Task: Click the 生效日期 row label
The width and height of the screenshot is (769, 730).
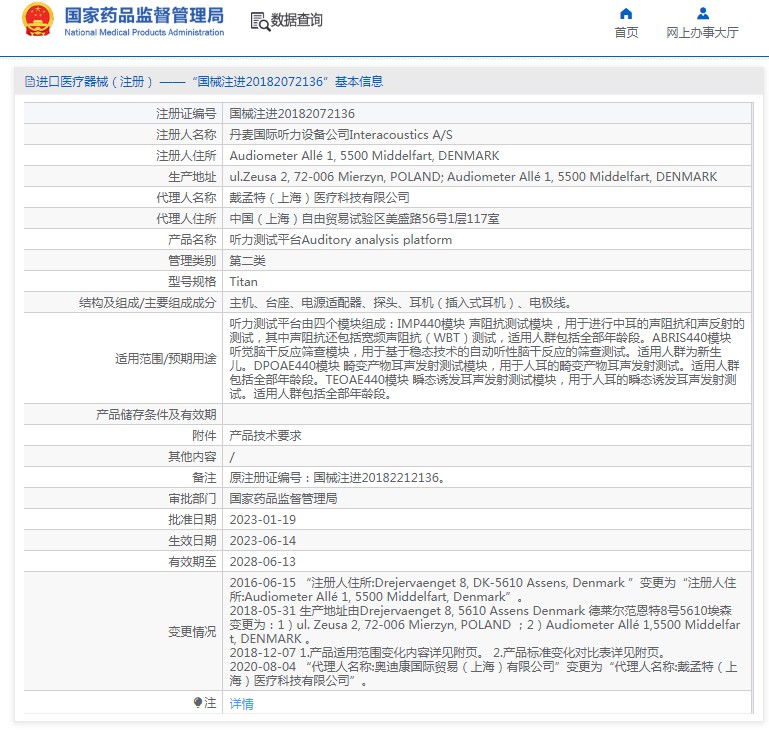Action: [x=192, y=541]
